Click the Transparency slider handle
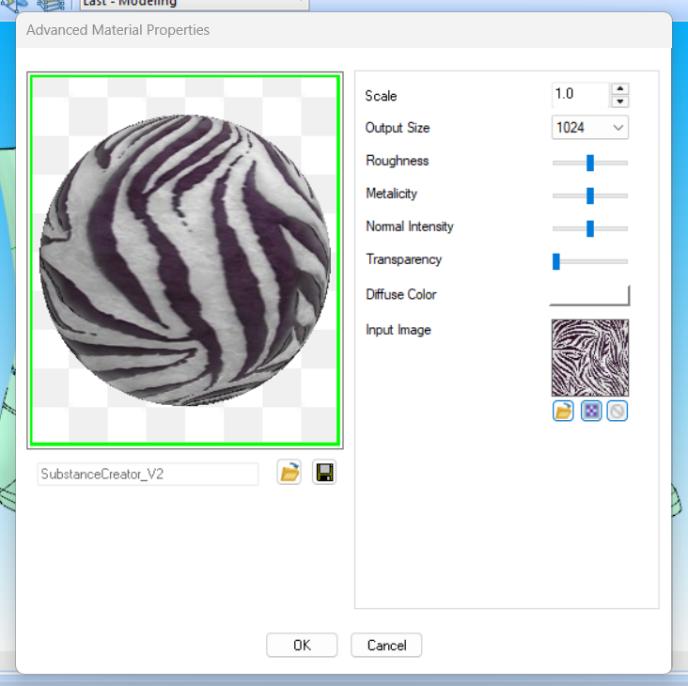The image size is (688, 686). point(556,262)
